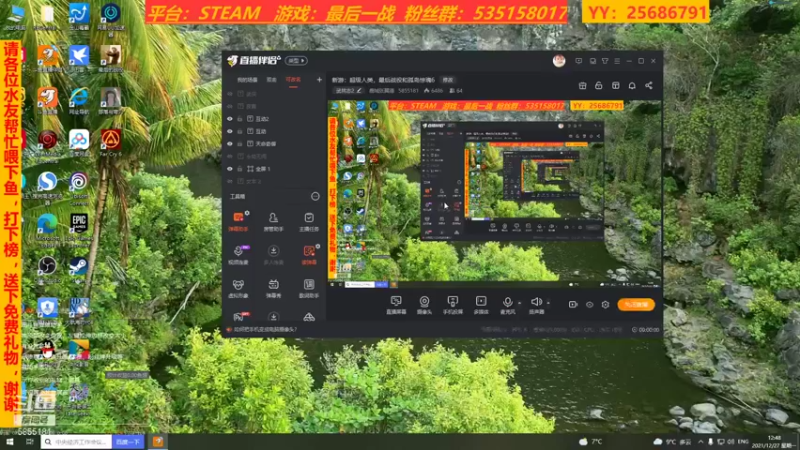This screenshot has height=450, width=800.
Task: Click the 修改 button after stream title
Action: coord(447,80)
